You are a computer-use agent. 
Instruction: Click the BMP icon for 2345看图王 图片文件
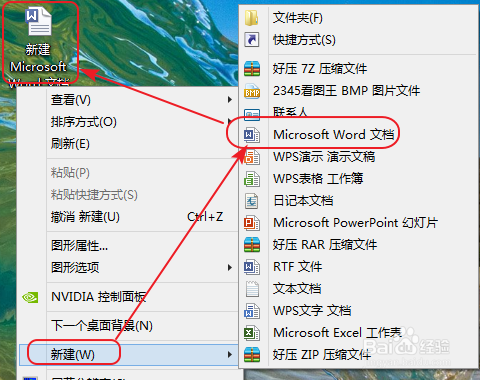tap(252, 91)
